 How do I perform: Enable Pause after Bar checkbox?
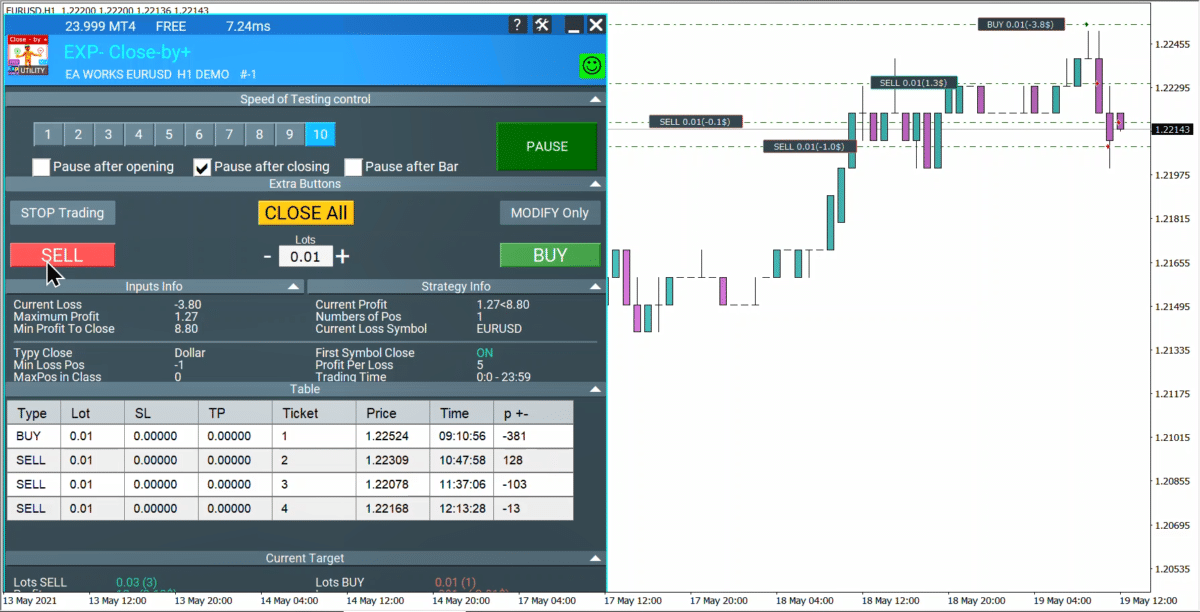pos(353,167)
